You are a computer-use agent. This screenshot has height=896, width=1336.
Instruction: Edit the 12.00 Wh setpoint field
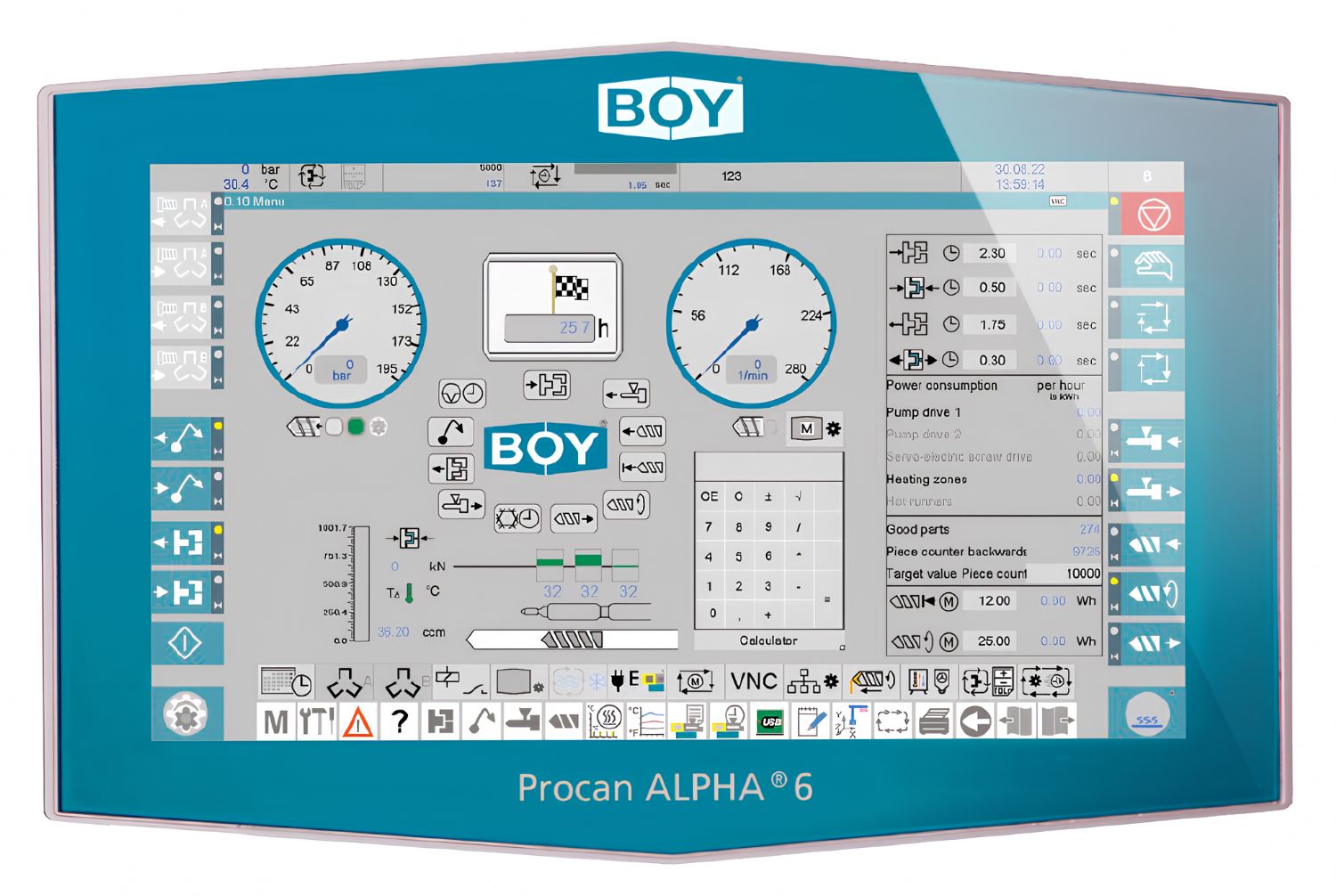coord(994,601)
